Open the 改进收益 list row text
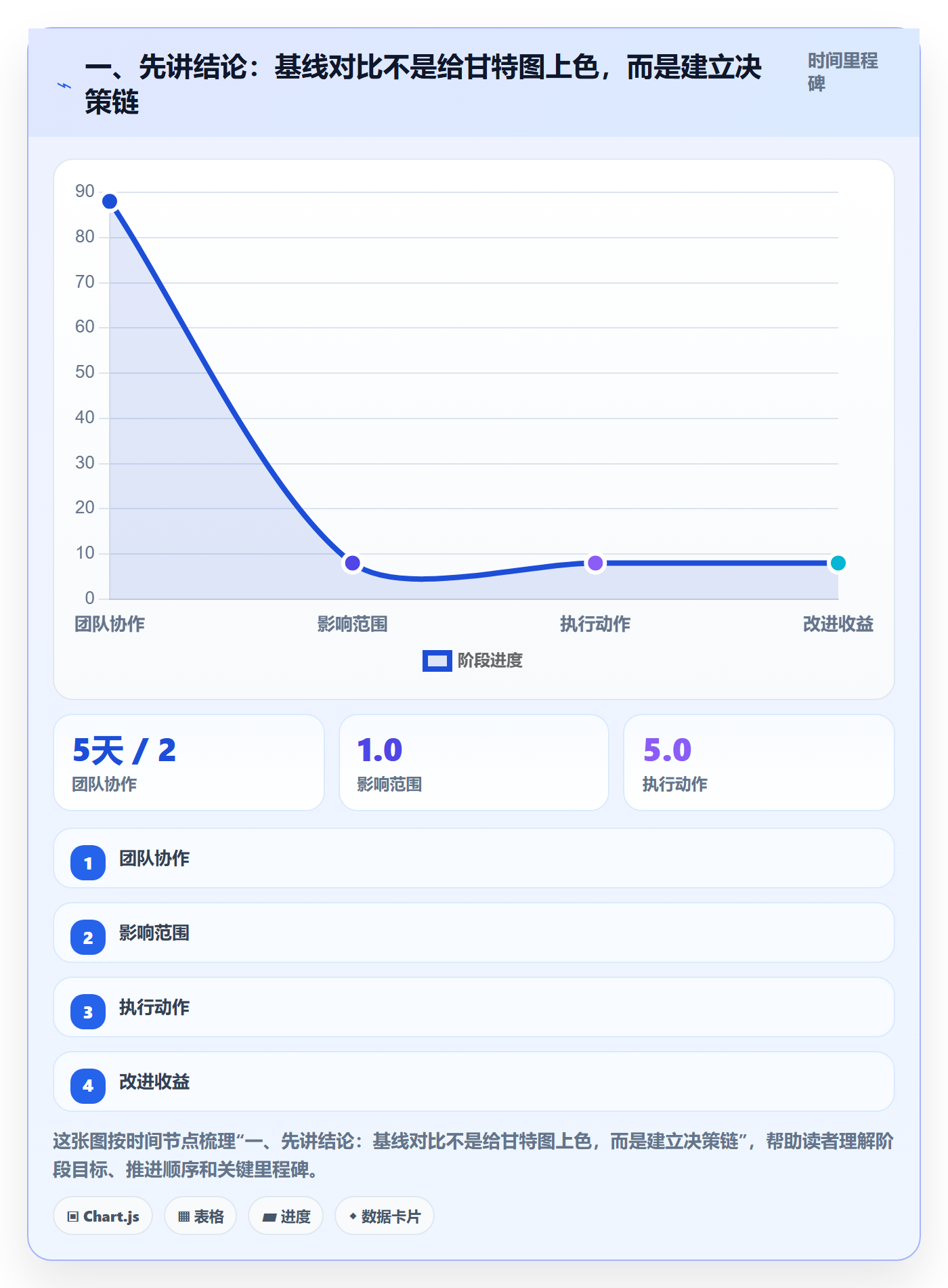This screenshot has height=1288, width=948. coord(154,1082)
